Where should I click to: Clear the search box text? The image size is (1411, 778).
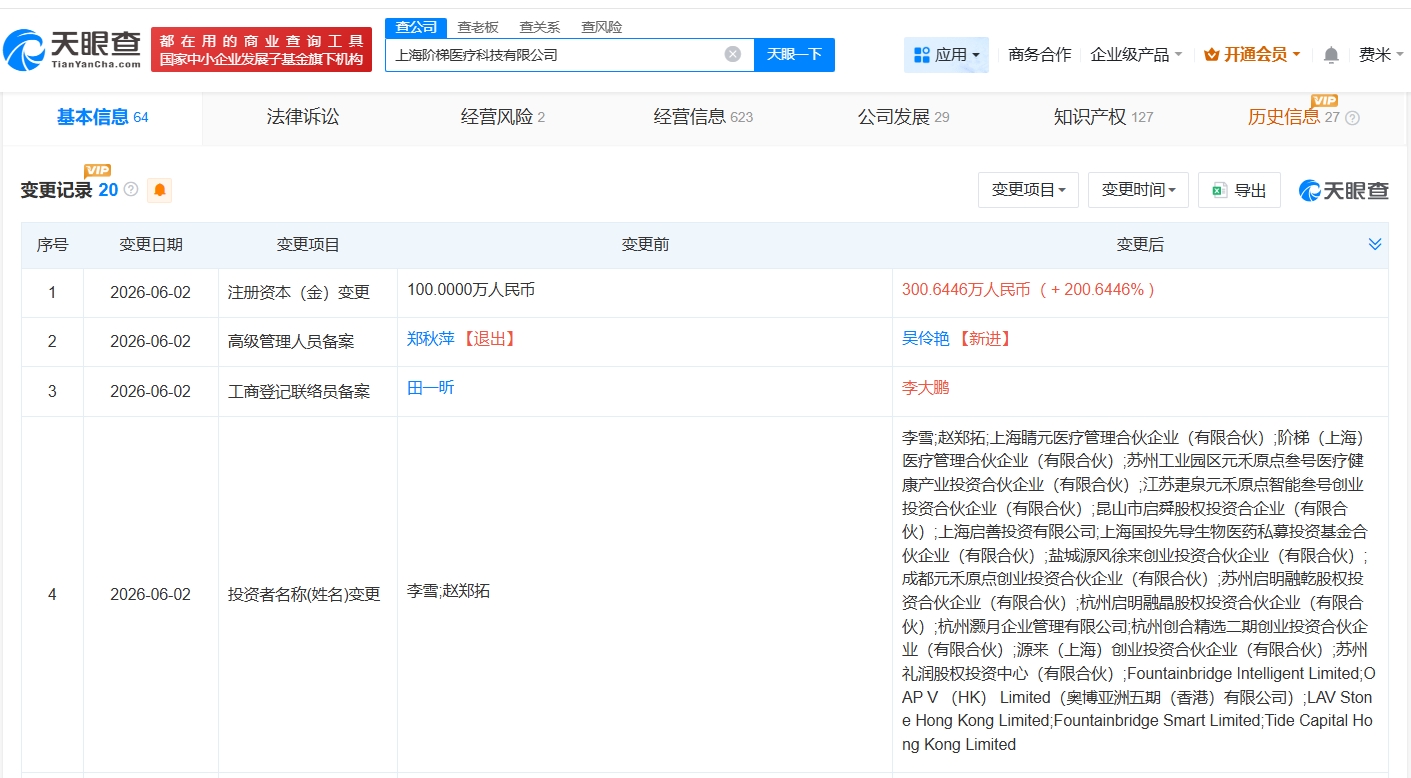[733, 54]
